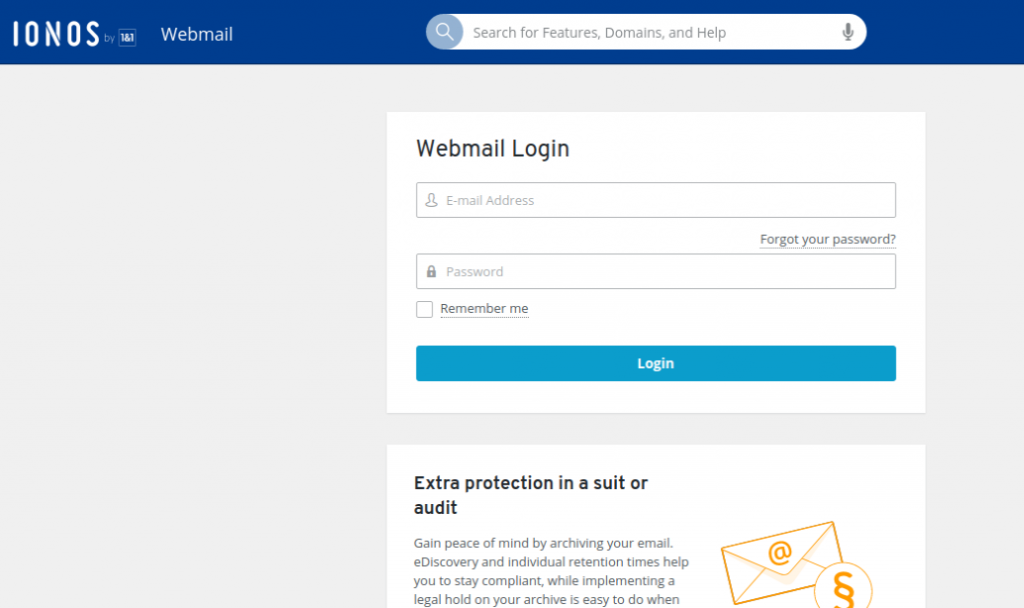Click the IONOS logo in header
Screen dimensions: 1024x608
56,34
